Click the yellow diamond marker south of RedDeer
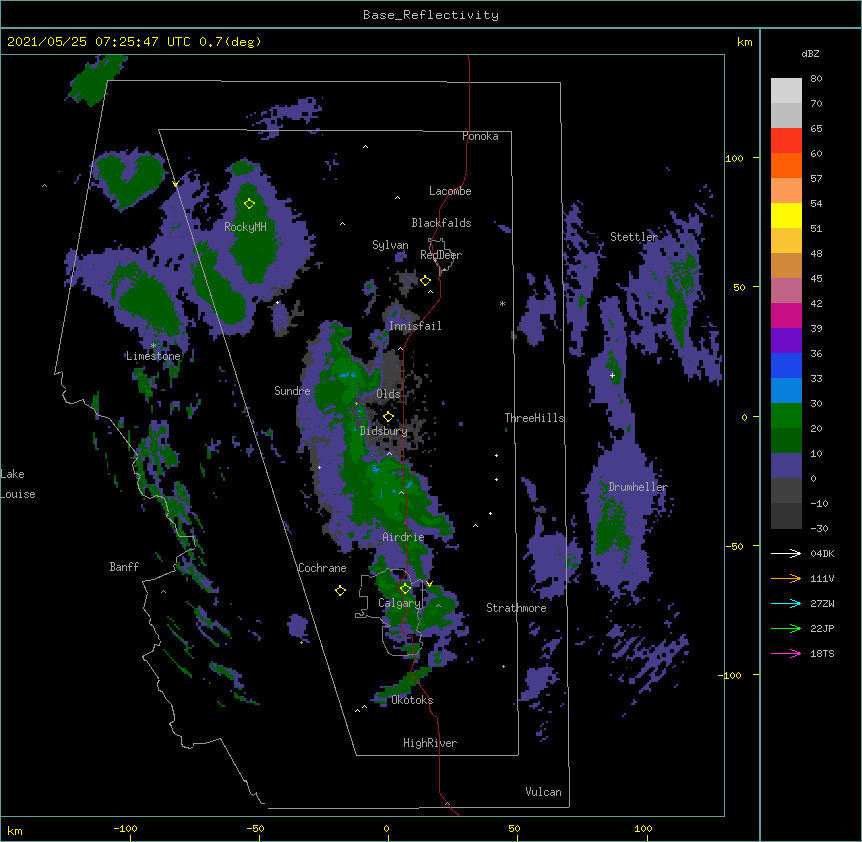The height and width of the screenshot is (842, 862). 426,281
